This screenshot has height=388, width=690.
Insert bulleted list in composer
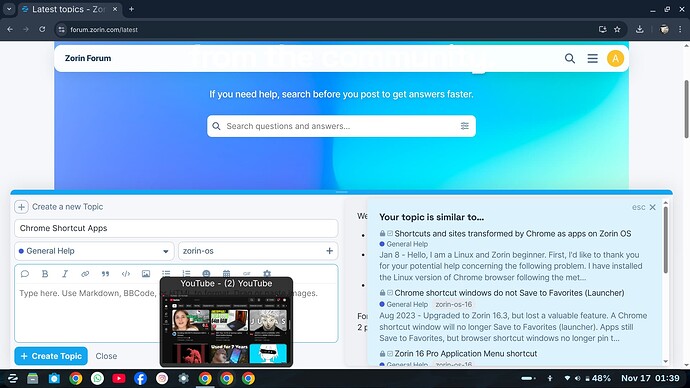point(166,273)
